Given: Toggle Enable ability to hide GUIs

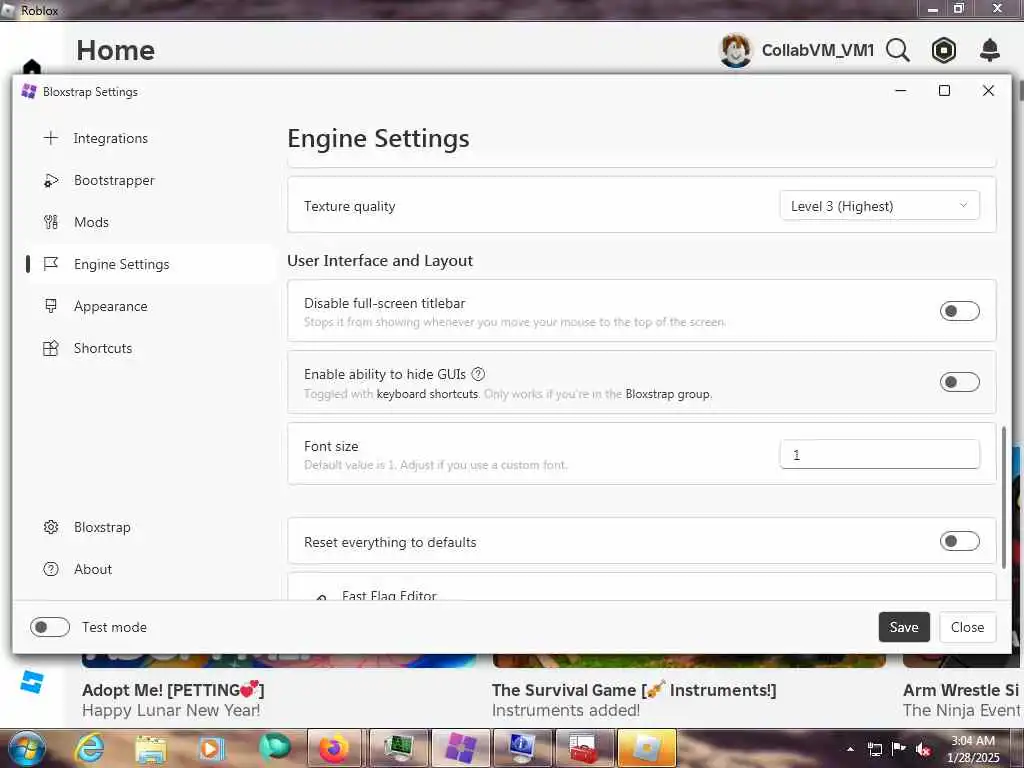Looking at the screenshot, I should click(959, 382).
